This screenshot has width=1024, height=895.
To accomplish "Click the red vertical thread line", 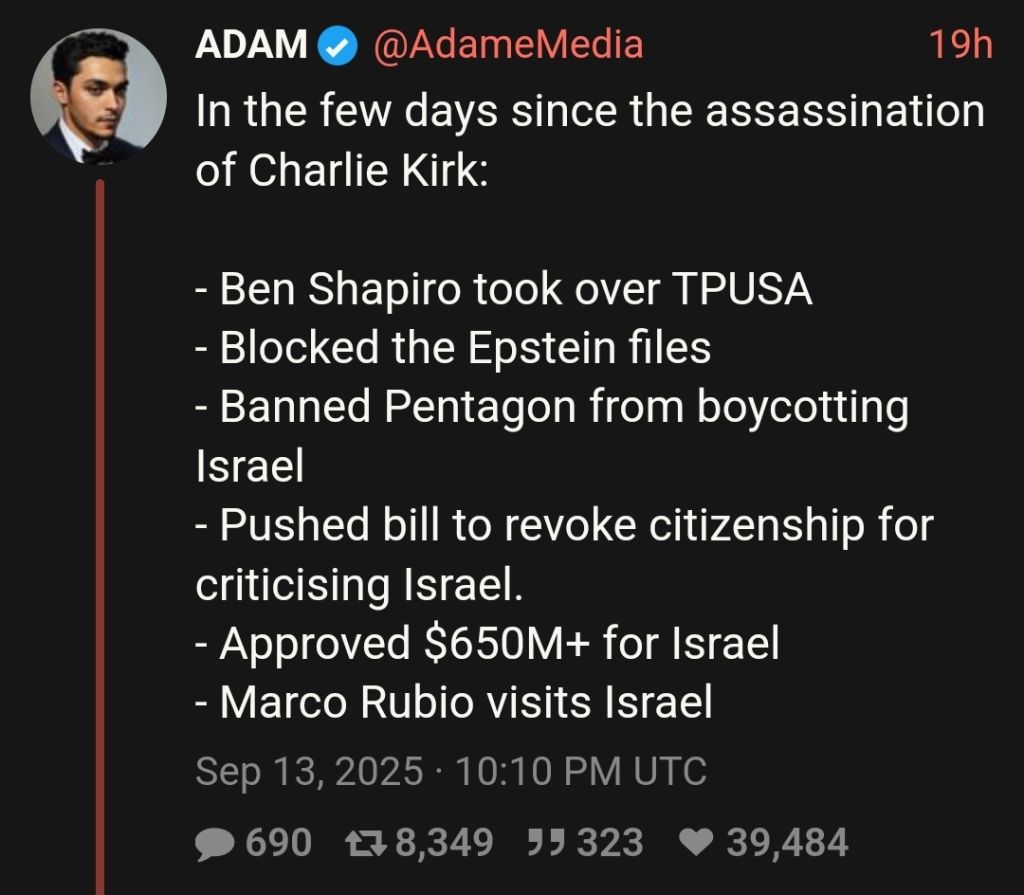I will (x=100, y=536).
